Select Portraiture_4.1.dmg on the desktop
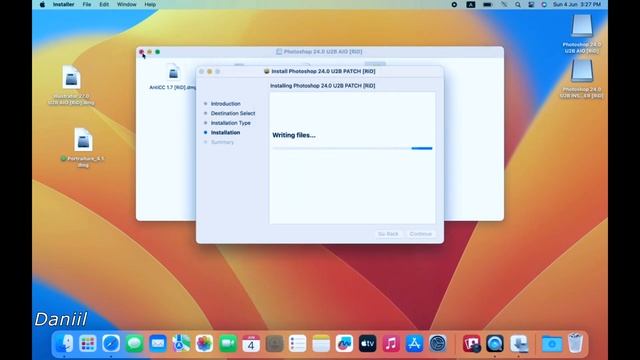Viewport: 640px width, 360px height. (x=83, y=147)
